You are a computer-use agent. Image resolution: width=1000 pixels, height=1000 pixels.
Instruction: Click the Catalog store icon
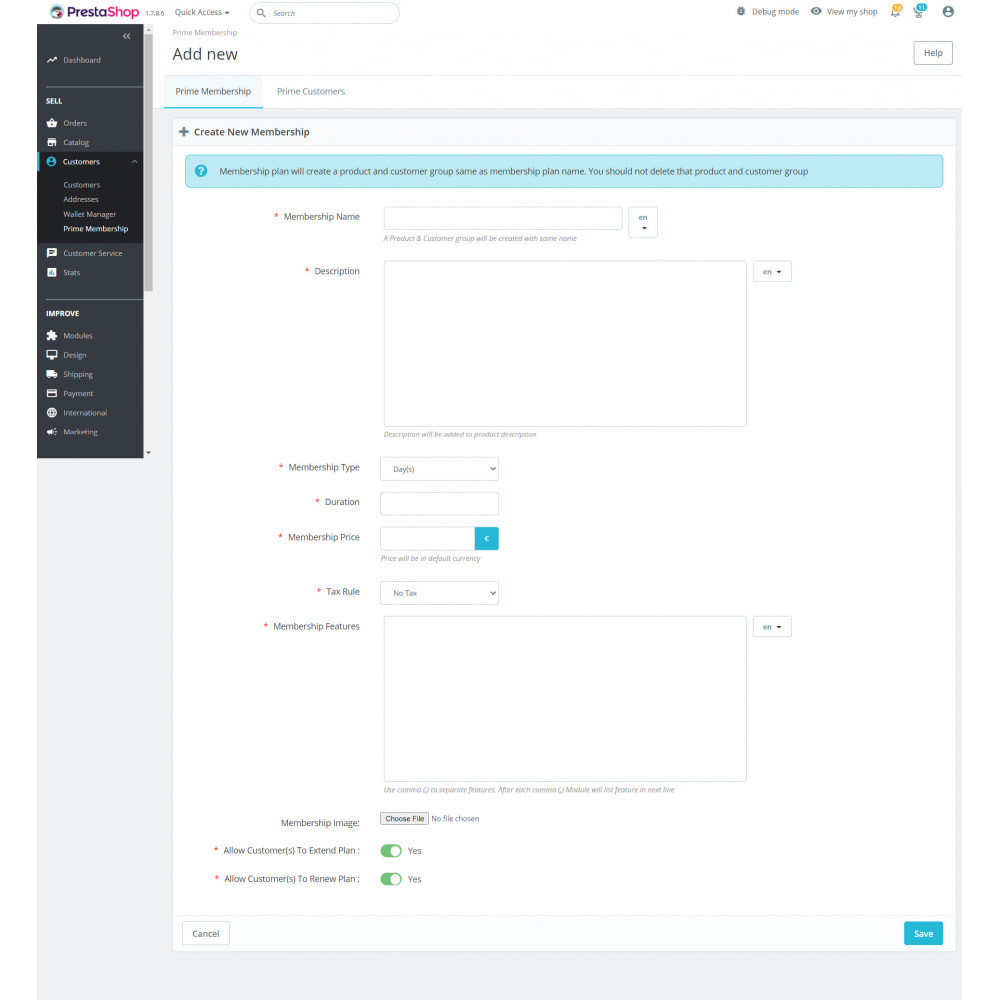52,142
